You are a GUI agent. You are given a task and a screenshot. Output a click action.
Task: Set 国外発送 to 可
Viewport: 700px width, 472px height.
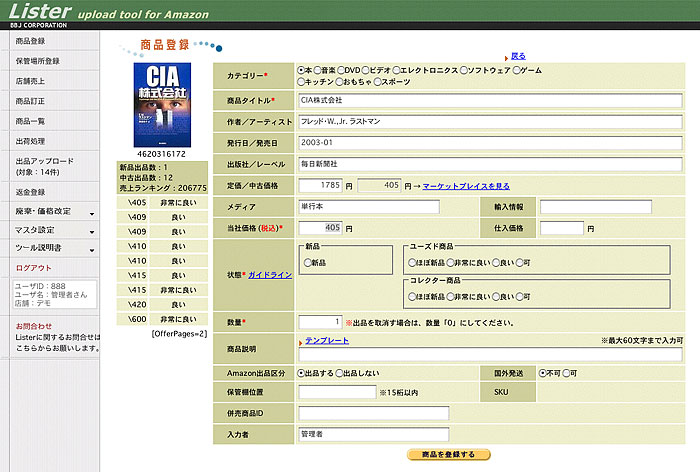coord(566,373)
